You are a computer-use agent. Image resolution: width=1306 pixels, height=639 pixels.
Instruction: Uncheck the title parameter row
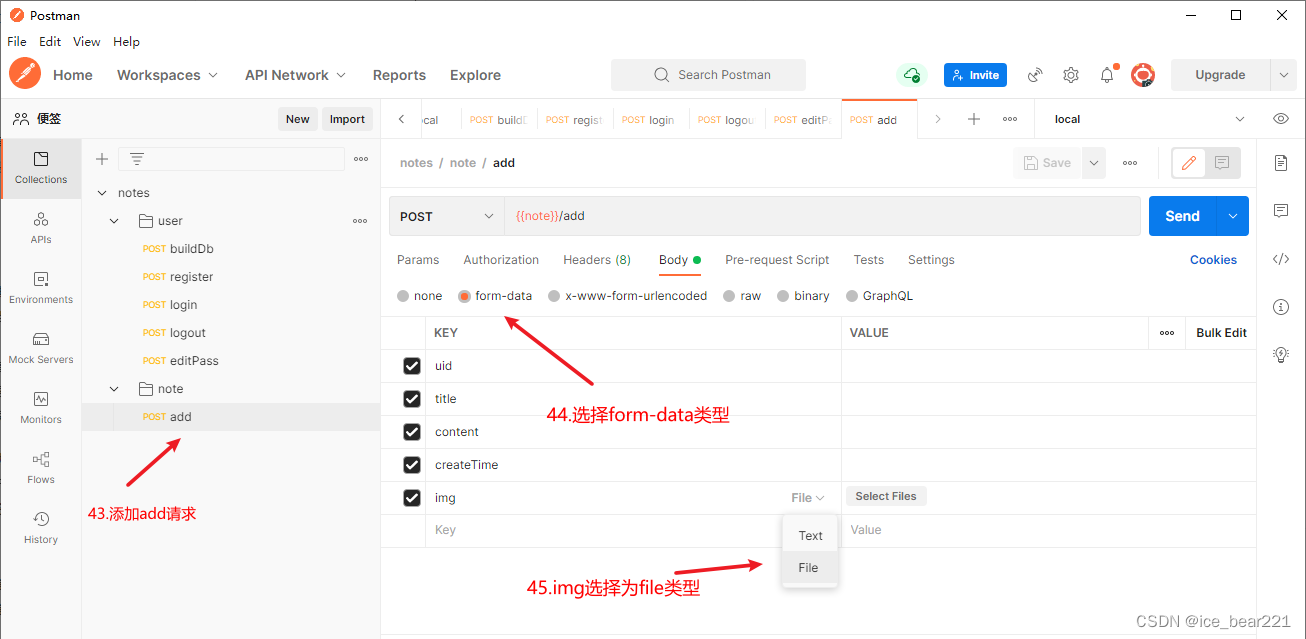tap(411, 399)
